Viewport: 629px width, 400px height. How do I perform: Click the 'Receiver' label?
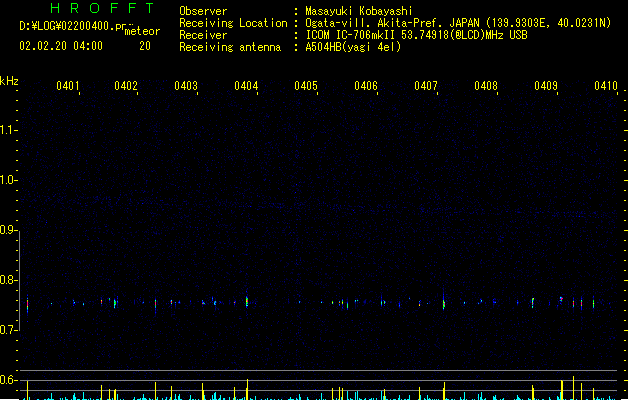pyautogui.click(x=203, y=35)
